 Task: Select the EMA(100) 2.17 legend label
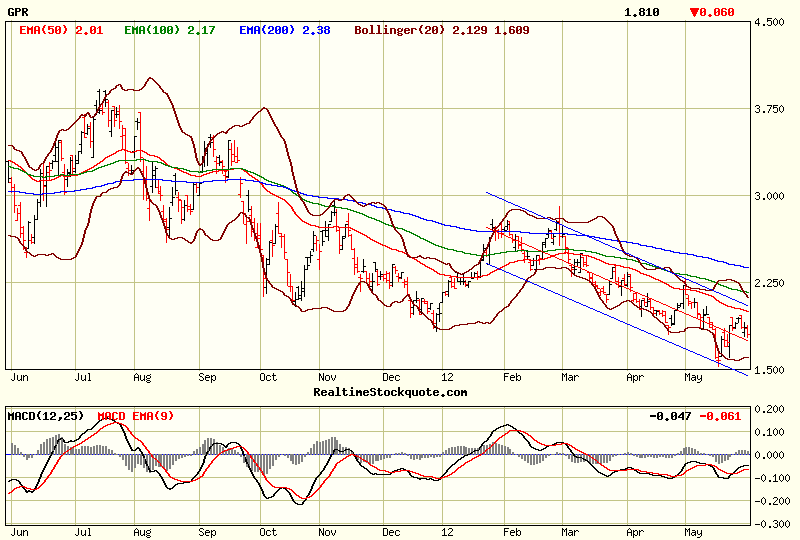click(x=169, y=30)
